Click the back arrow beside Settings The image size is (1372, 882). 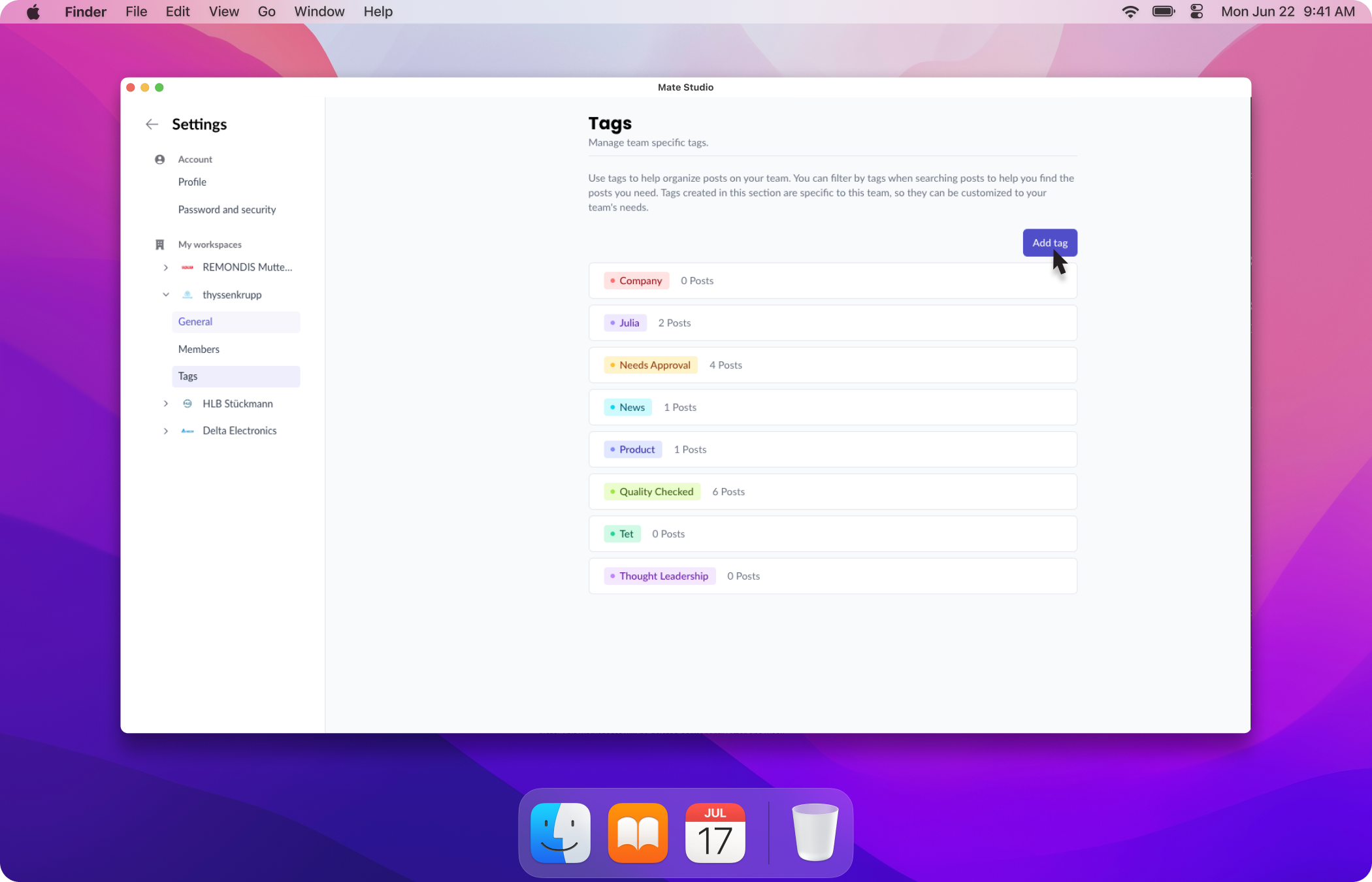click(152, 124)
